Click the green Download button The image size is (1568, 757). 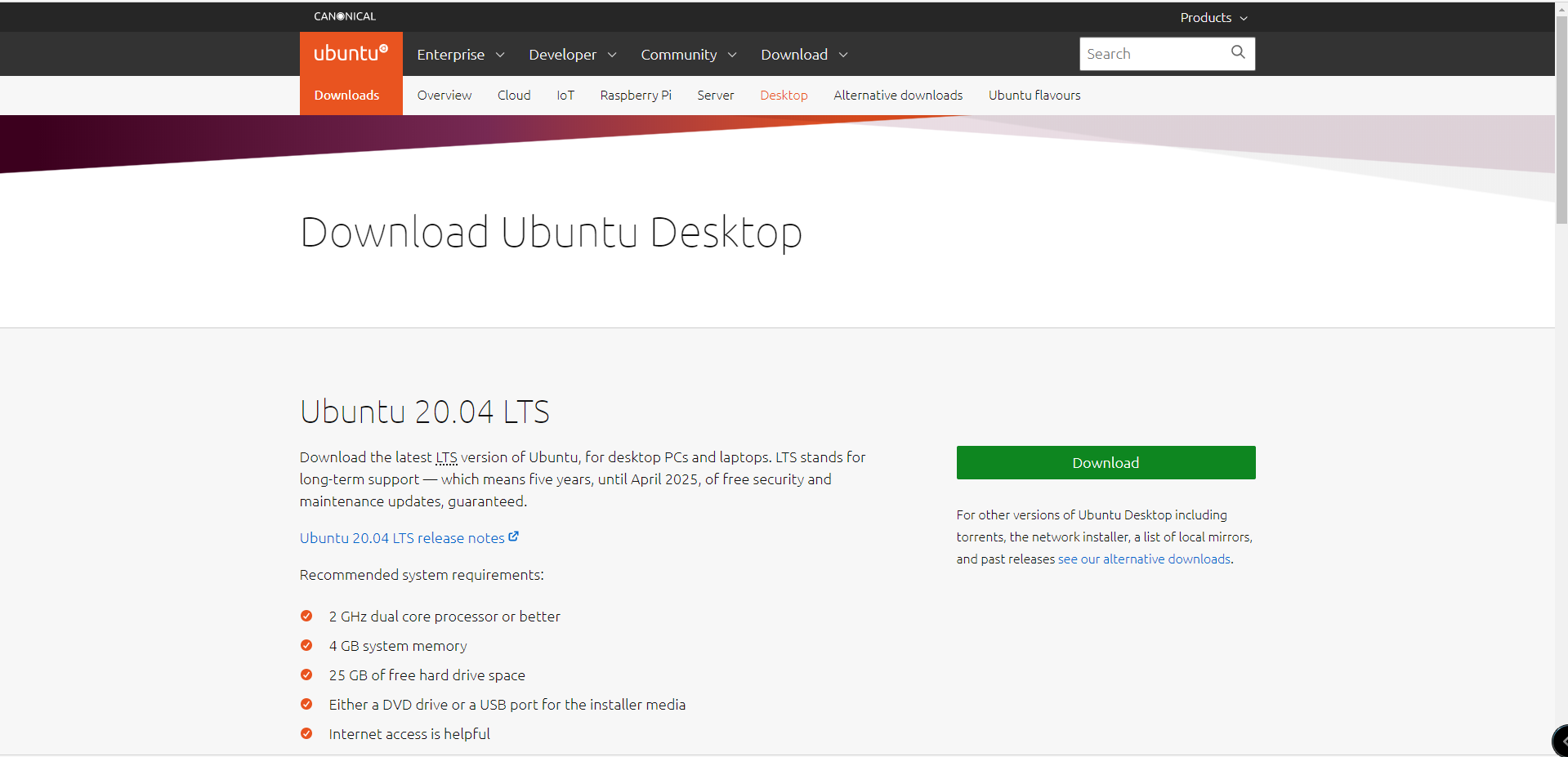click(1106, 462)
